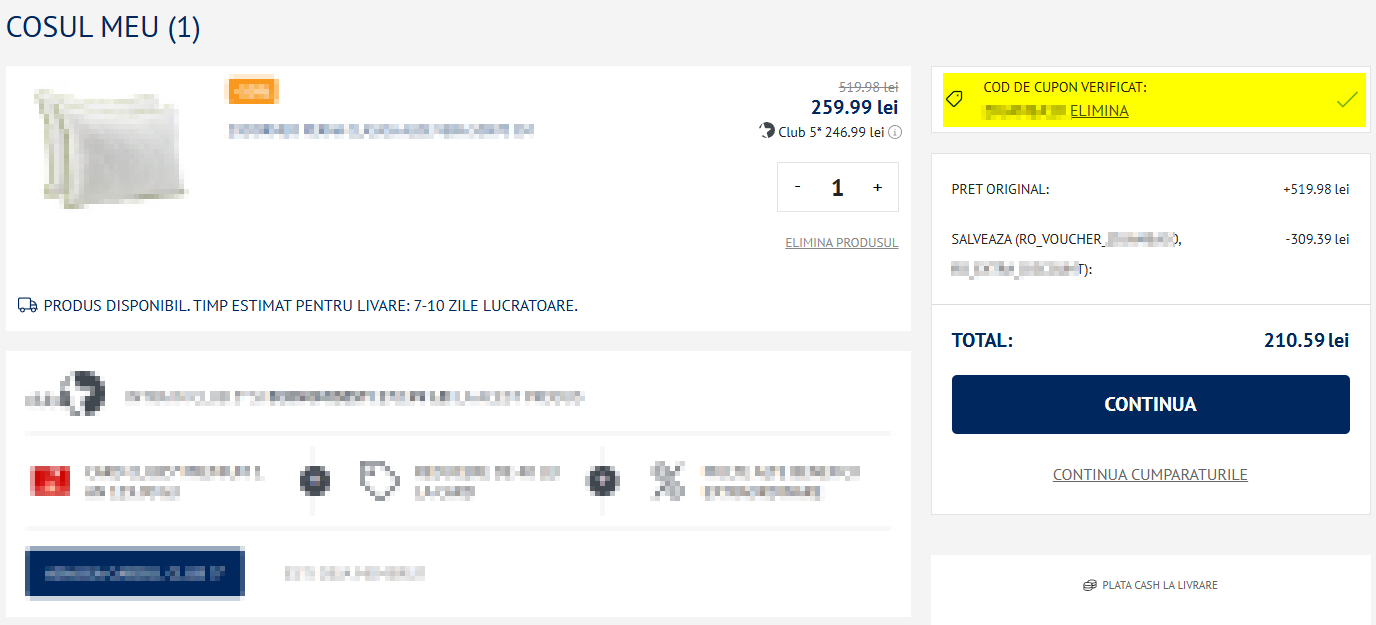Viewport: 1376px width, 625px height.
Task: Click the blurred percent discount icon
Action: 668,481
